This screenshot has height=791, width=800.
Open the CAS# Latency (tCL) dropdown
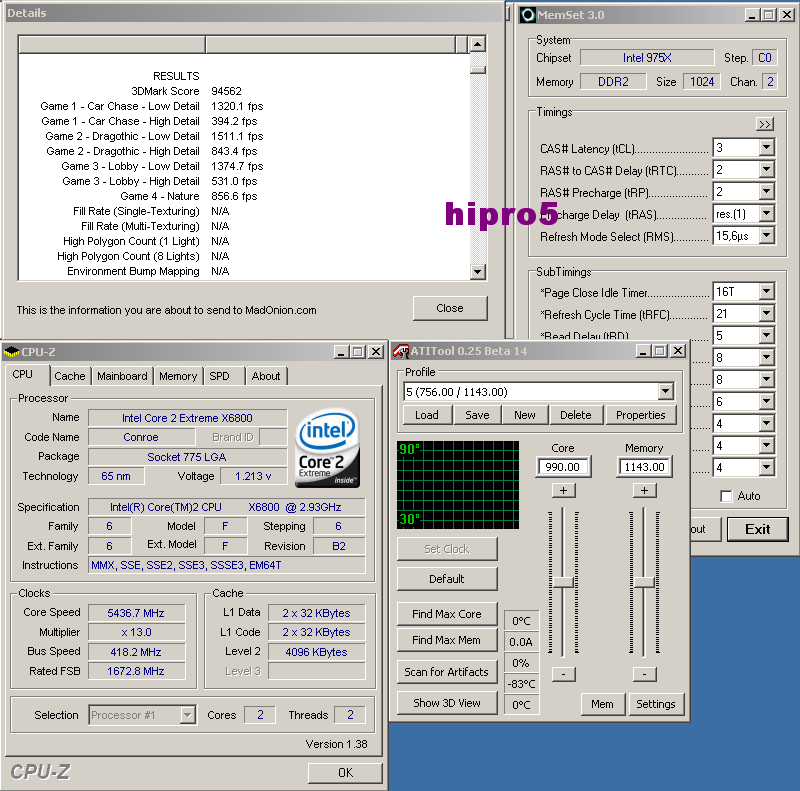click(766, 148)
